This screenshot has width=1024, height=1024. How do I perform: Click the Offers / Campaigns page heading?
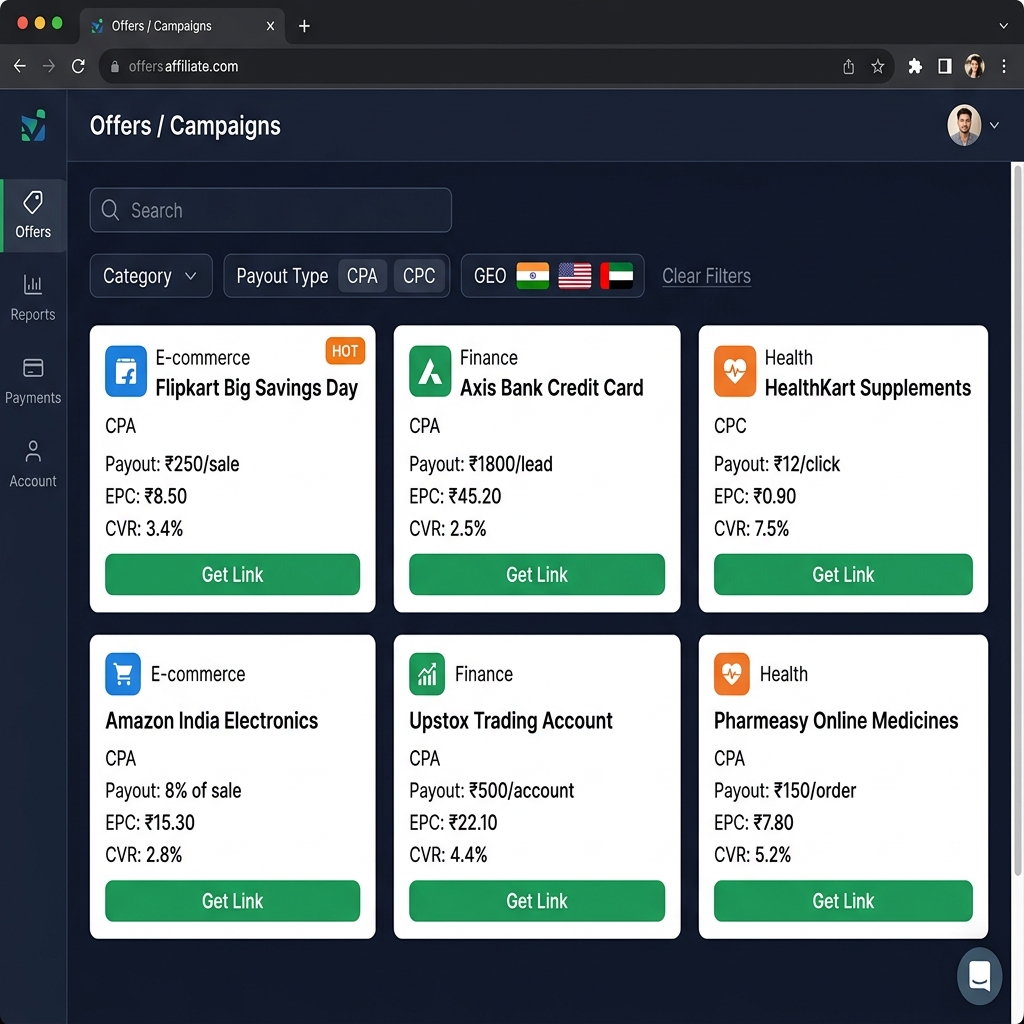[185, 126]
